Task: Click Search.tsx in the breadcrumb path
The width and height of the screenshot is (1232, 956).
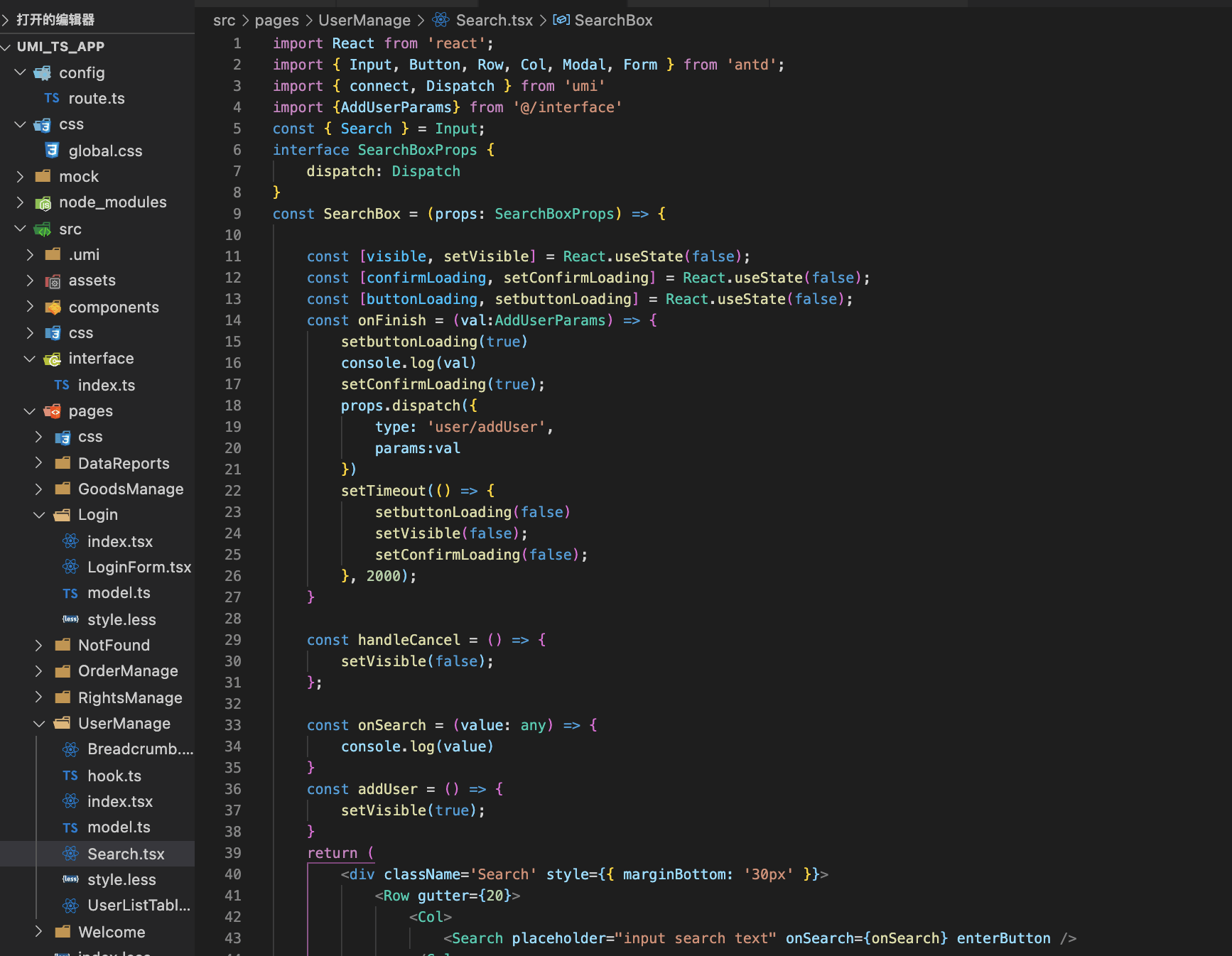Action: click(495, 21)
